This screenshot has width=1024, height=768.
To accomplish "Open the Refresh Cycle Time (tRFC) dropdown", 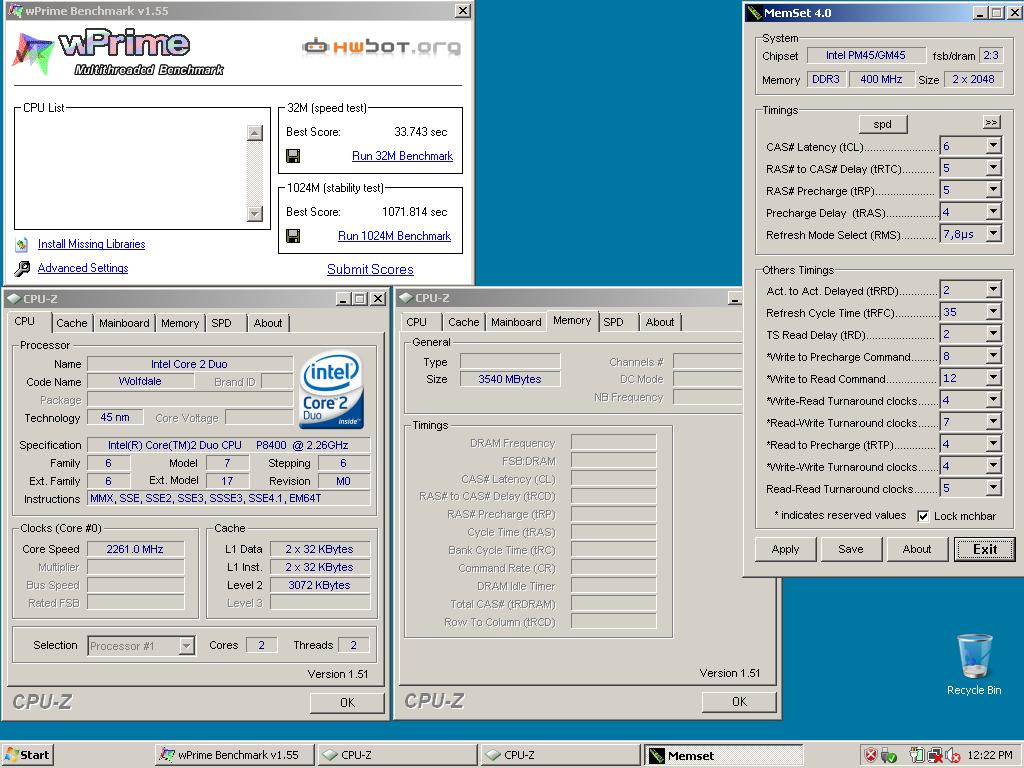I will pos(993,312).
